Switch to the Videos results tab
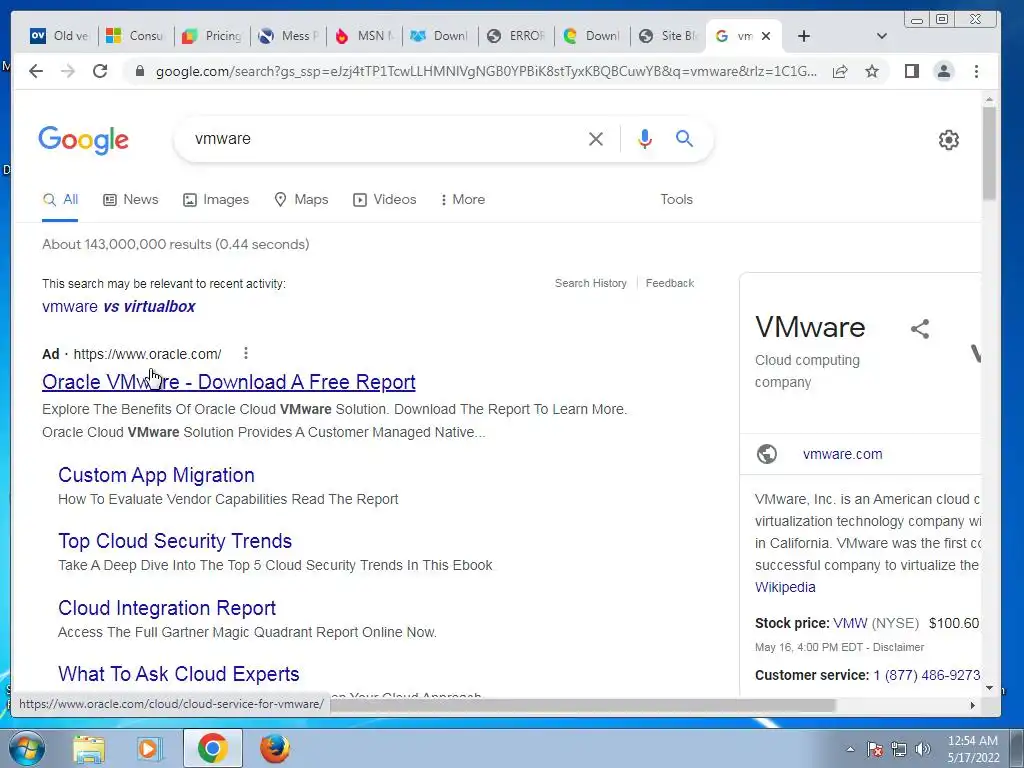 point(385,199)
